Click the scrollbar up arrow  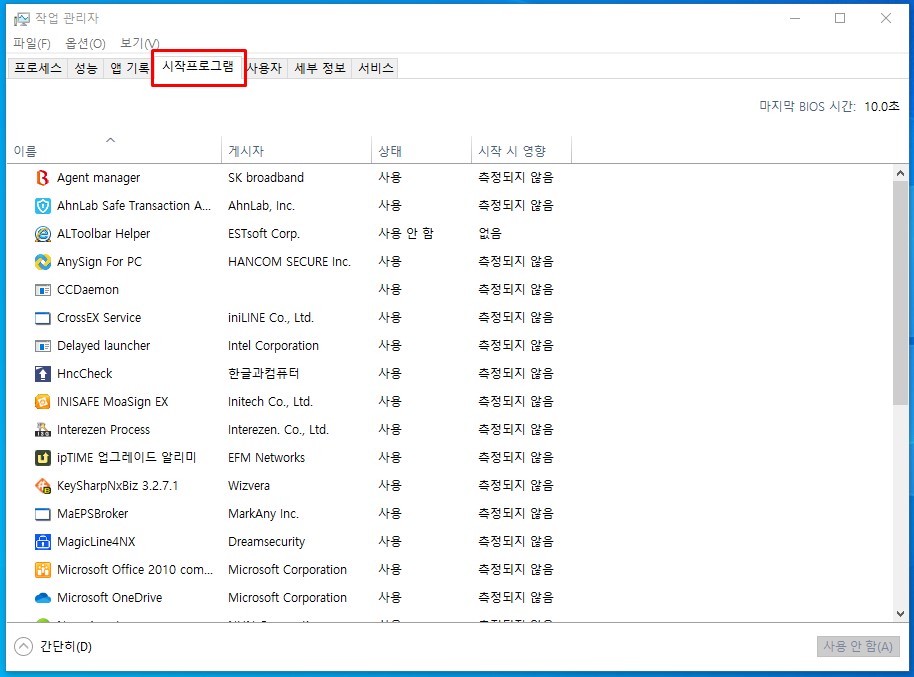(x=900, y=173)
